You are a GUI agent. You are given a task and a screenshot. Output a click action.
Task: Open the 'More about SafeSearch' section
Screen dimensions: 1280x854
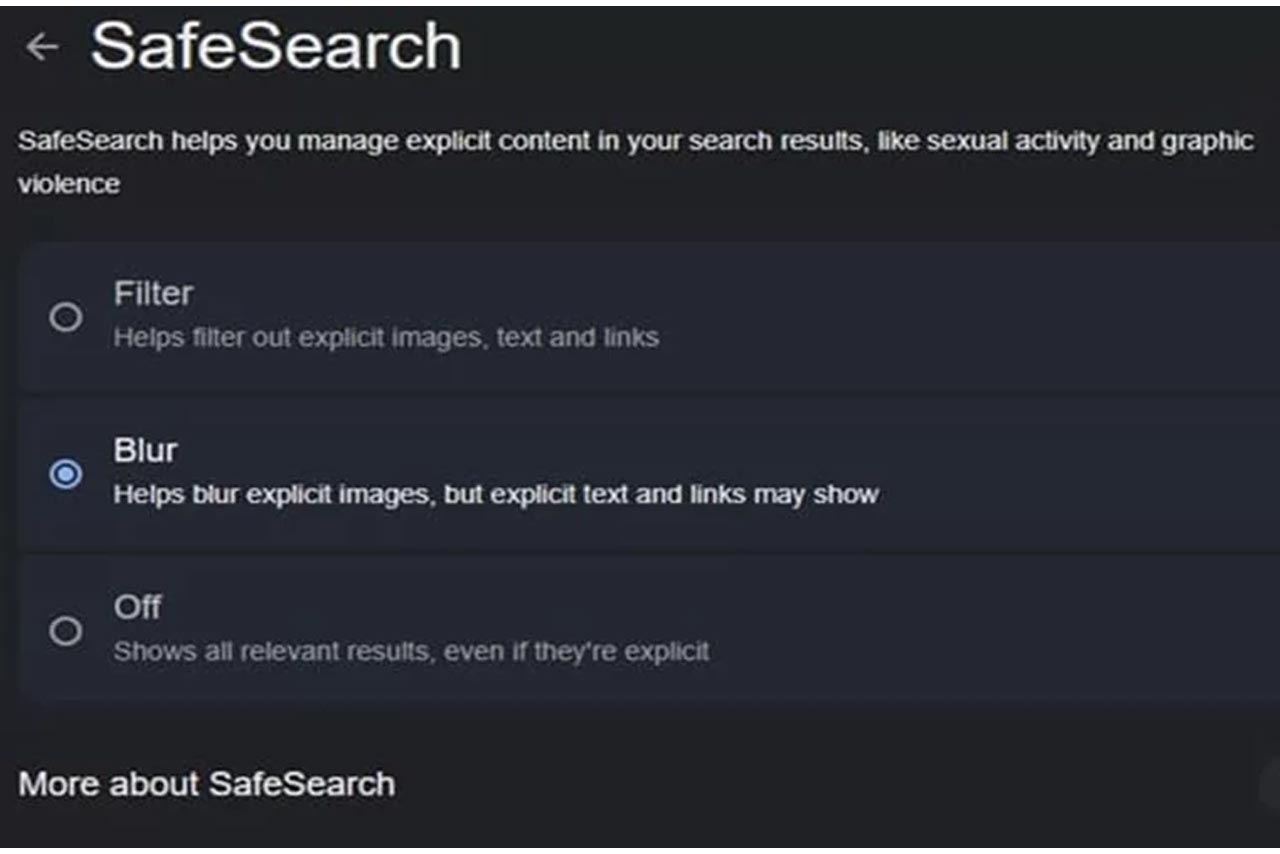coord(207,784)
